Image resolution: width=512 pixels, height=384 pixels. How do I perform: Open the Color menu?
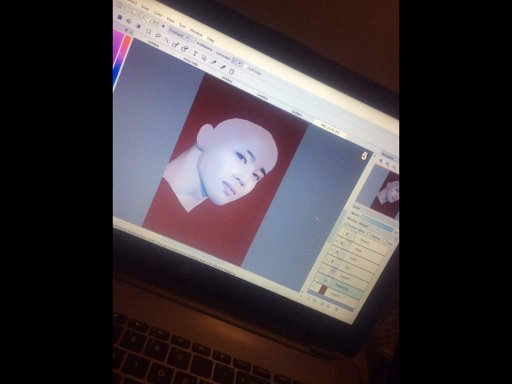coord(158,13)
